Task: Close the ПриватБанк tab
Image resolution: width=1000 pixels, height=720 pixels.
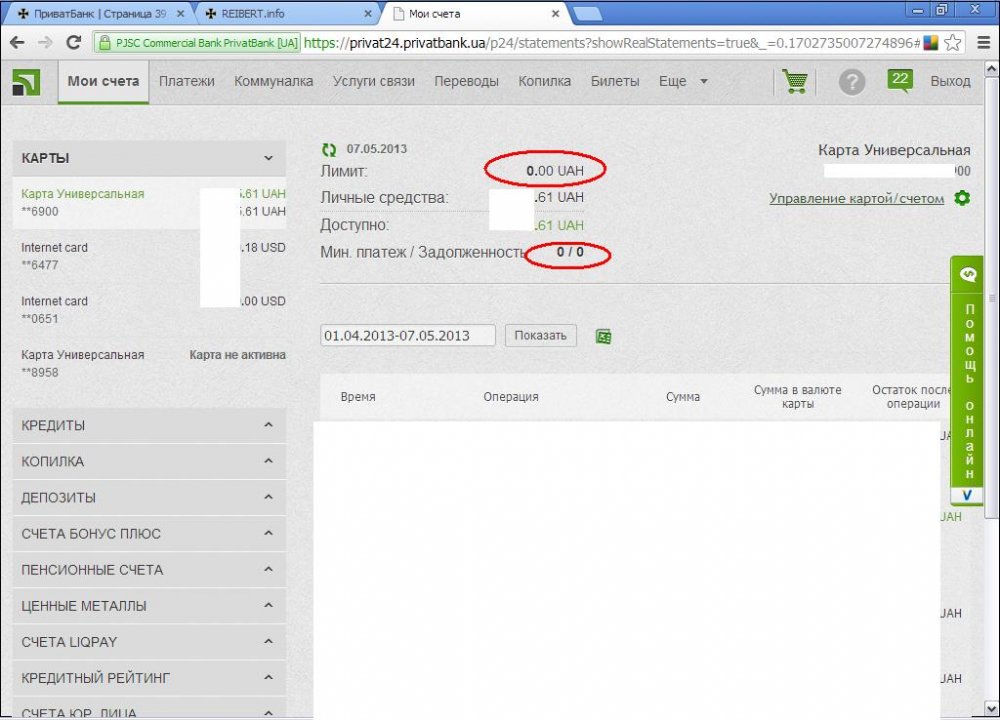Action: coord(180,13)
